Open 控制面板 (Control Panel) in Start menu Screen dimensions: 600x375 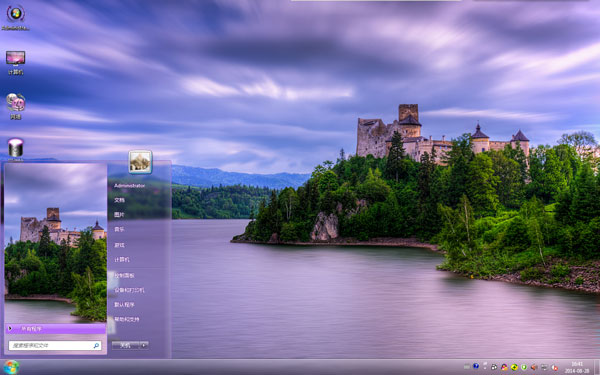(x=124, y=275)
